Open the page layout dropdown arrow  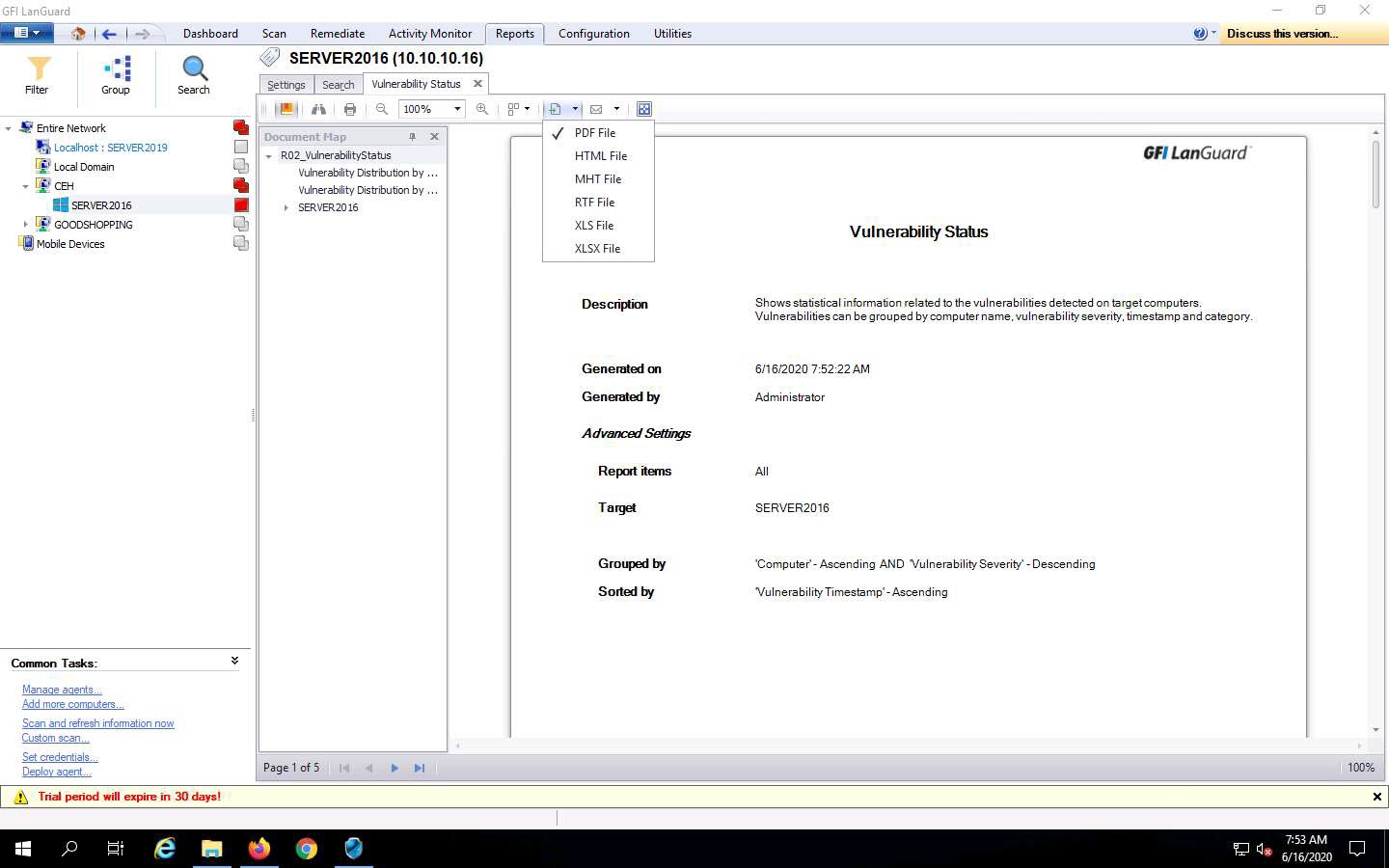[527, 109]
